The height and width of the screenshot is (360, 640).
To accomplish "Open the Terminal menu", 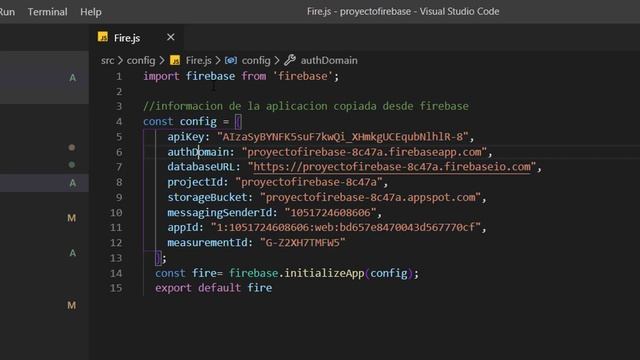I will 47,12.
